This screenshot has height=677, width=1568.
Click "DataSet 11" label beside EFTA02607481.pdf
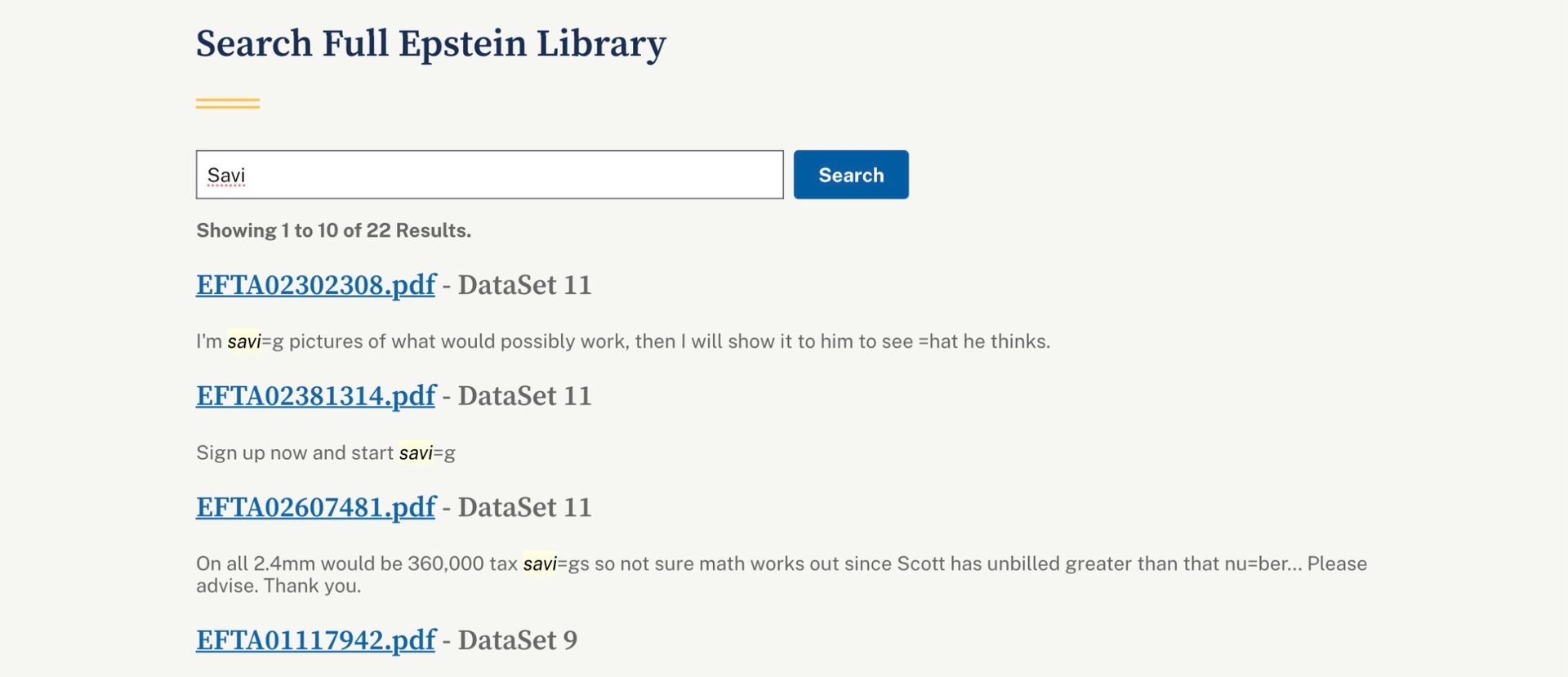(524, 507)
